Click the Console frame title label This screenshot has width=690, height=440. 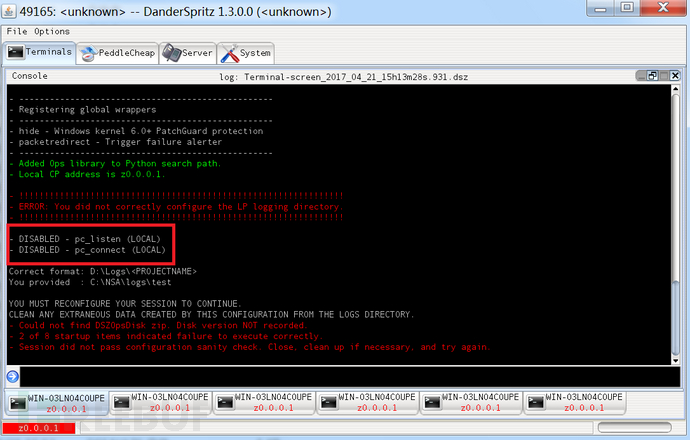click(29, 76)
